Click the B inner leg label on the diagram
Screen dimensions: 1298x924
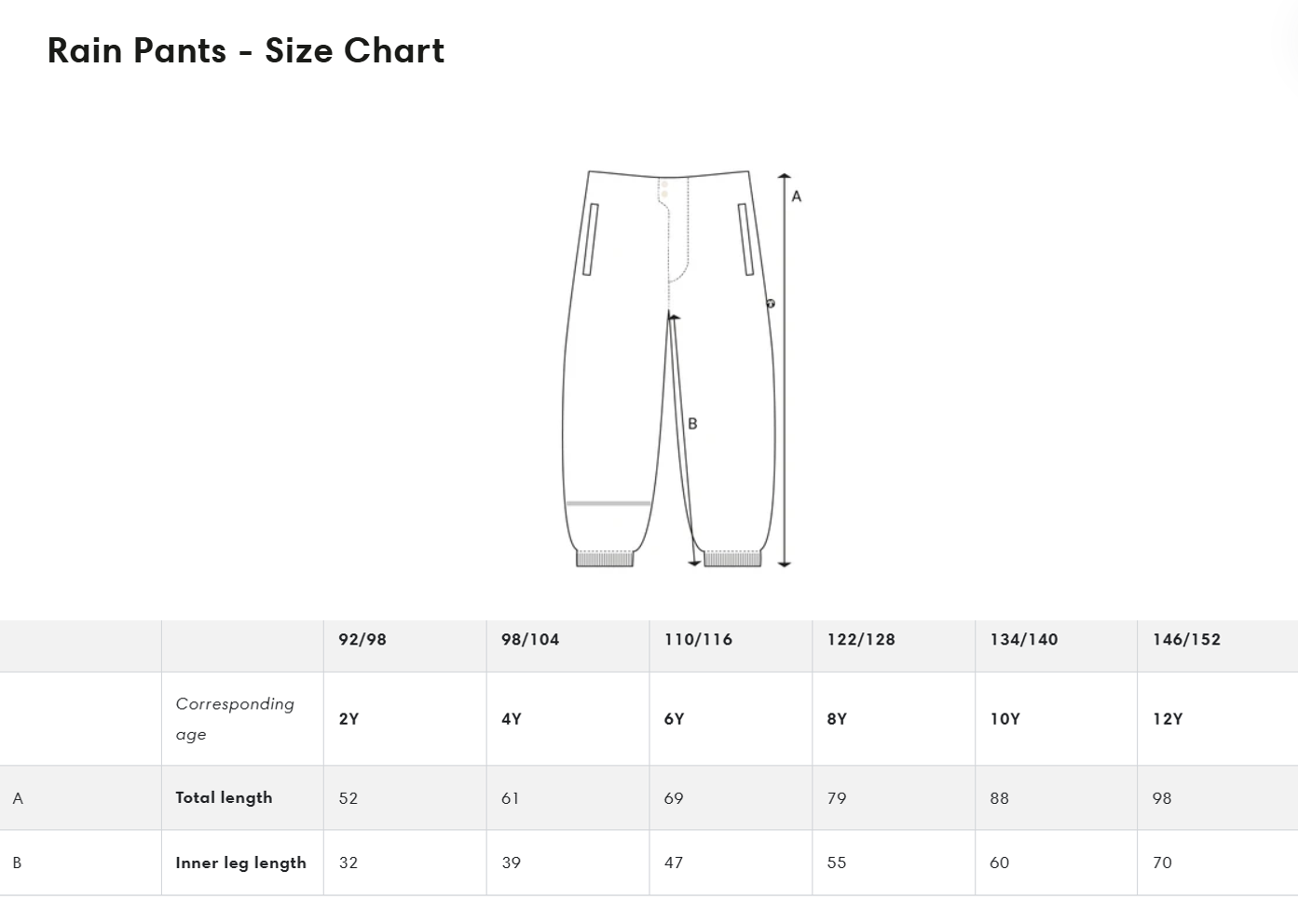(x=692, y=424)
